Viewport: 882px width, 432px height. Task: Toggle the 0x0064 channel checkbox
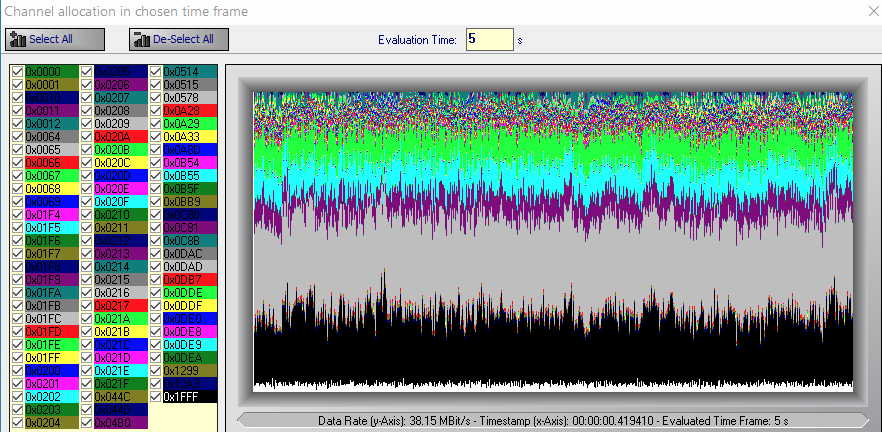pos(17,137)
